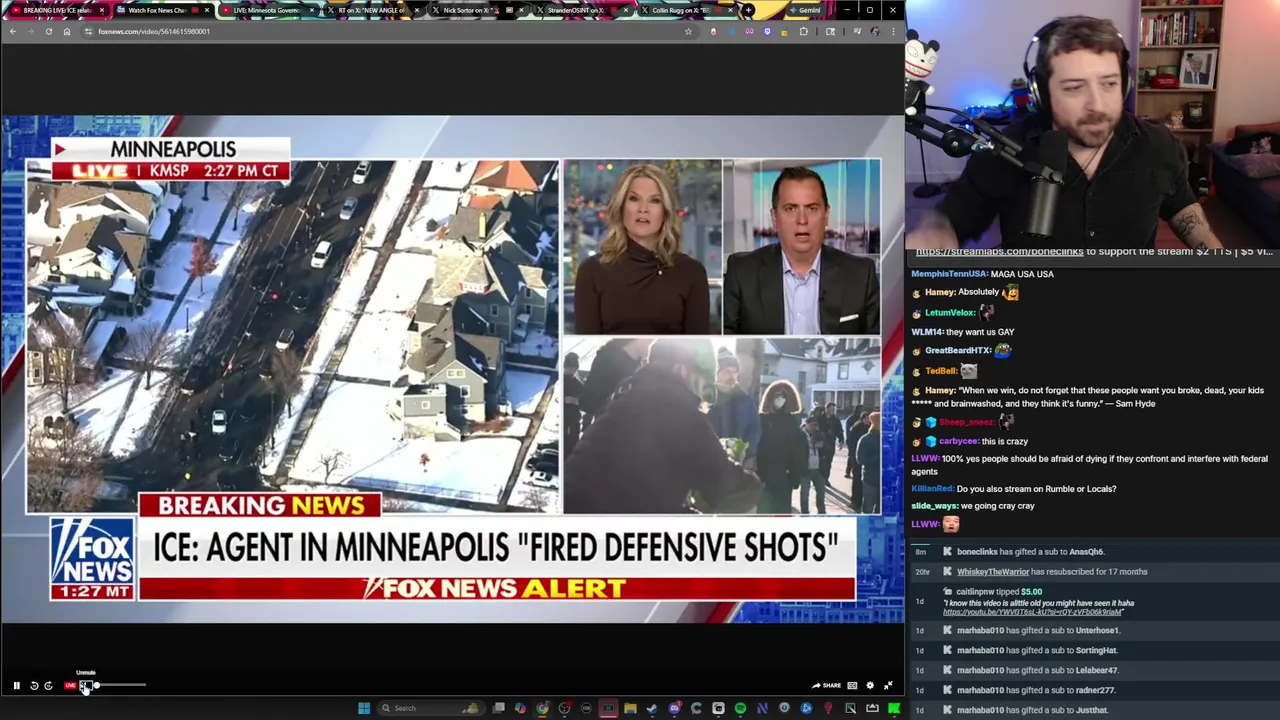Unmute the video player audio
The height and width of the screenshot is (720, 1280).
tap(85, 685)
